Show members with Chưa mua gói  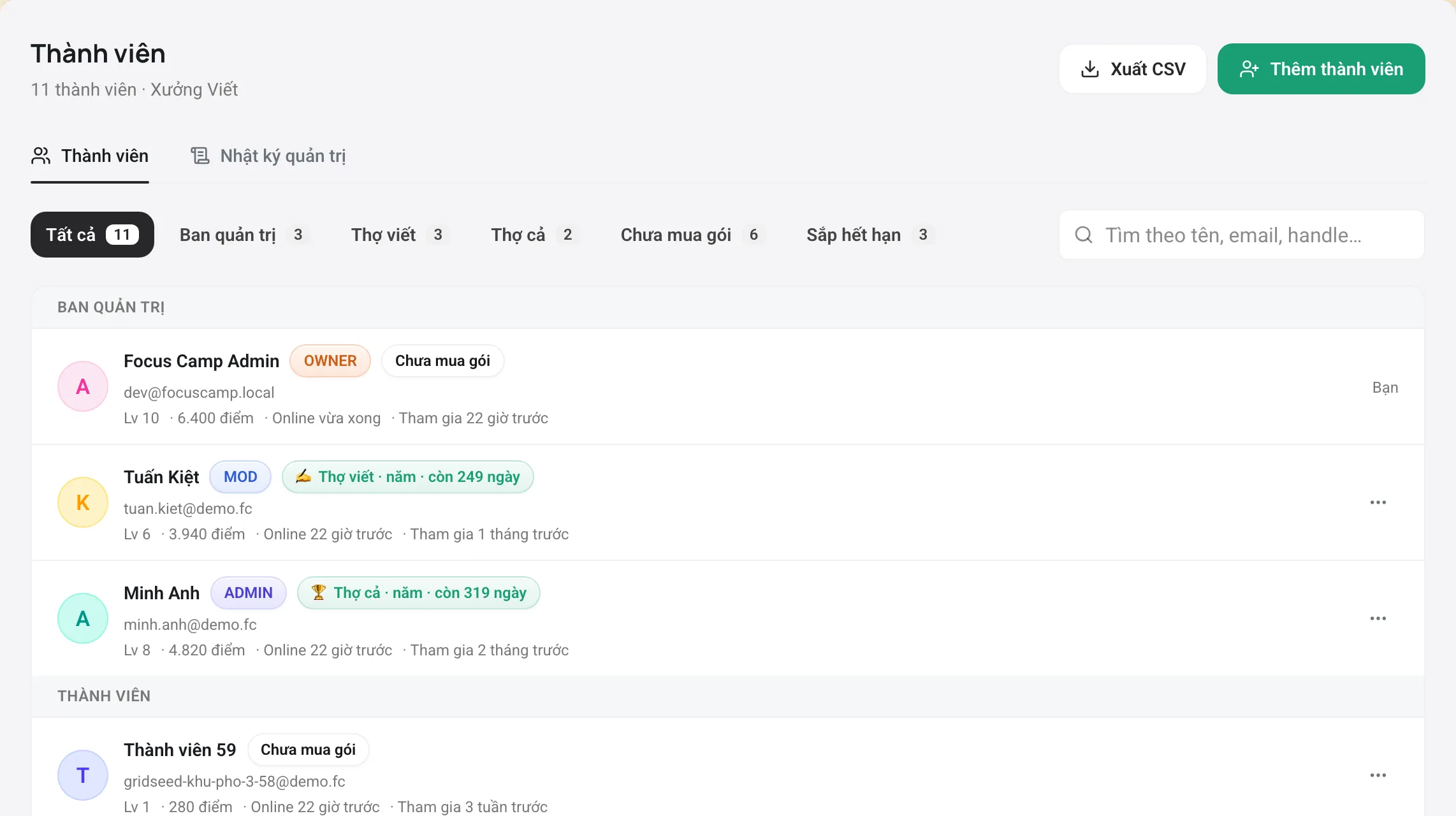(x=693, y=235)
